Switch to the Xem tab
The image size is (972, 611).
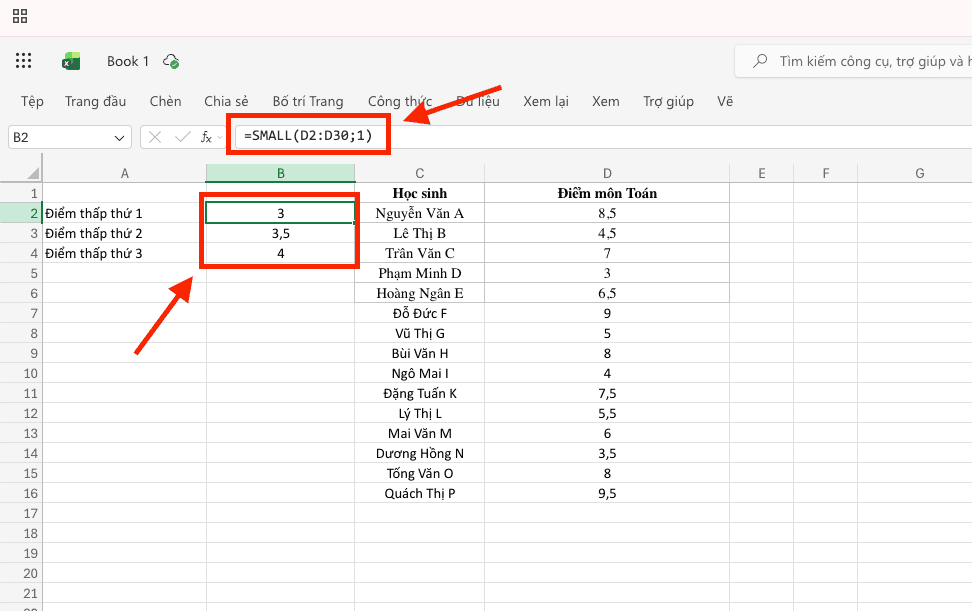point(606,101)
